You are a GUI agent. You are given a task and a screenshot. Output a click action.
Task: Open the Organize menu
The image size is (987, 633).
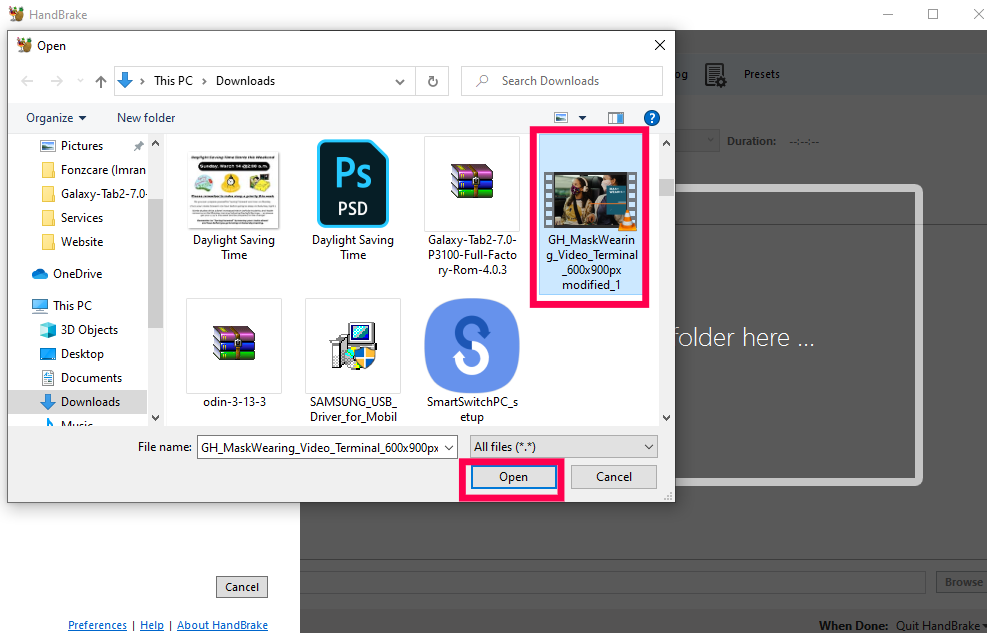click(56, 118)
